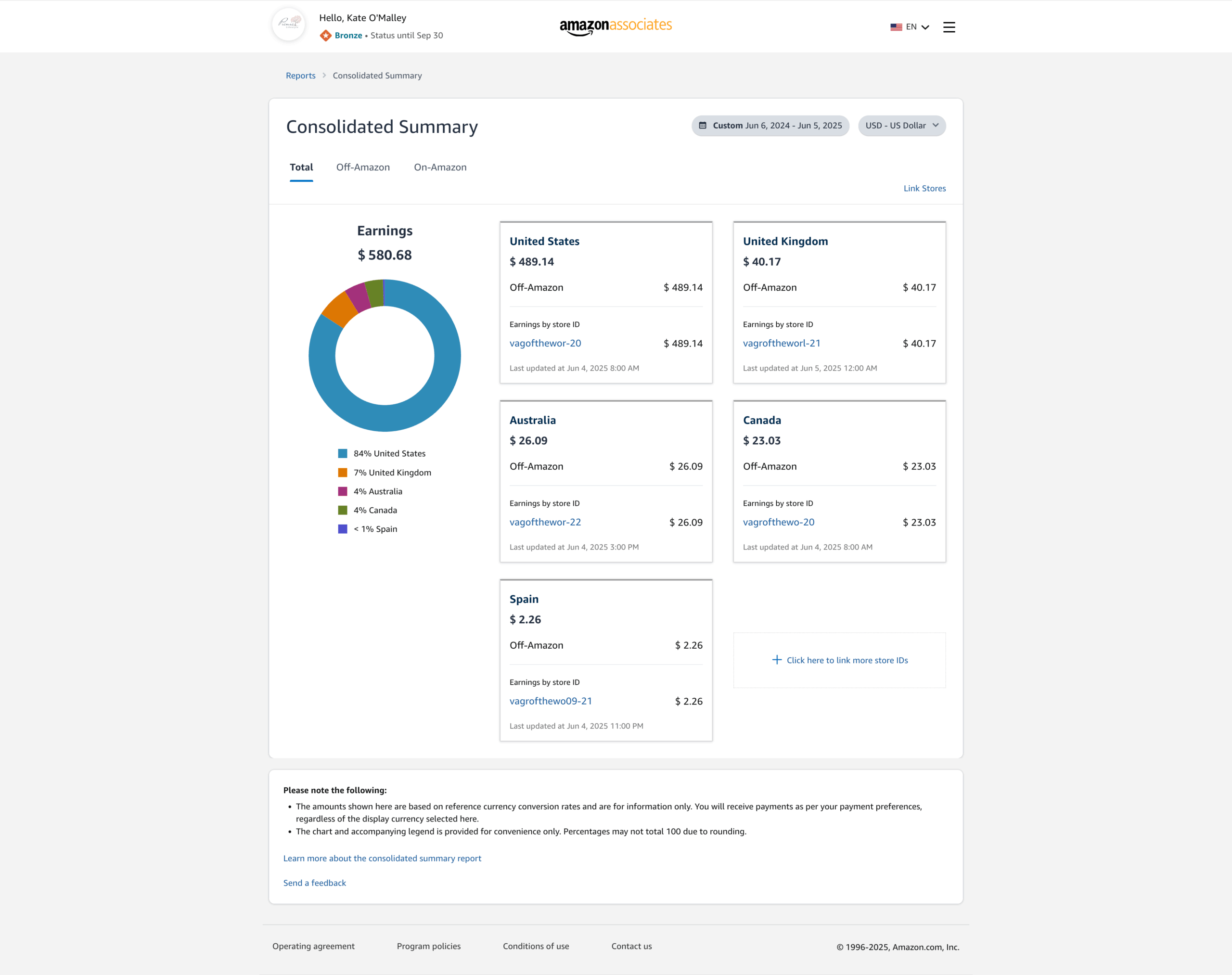1232x975 pixels.
Task: Open the Custom date range picker
Action: pyautogui.click(x=770, y=126)
